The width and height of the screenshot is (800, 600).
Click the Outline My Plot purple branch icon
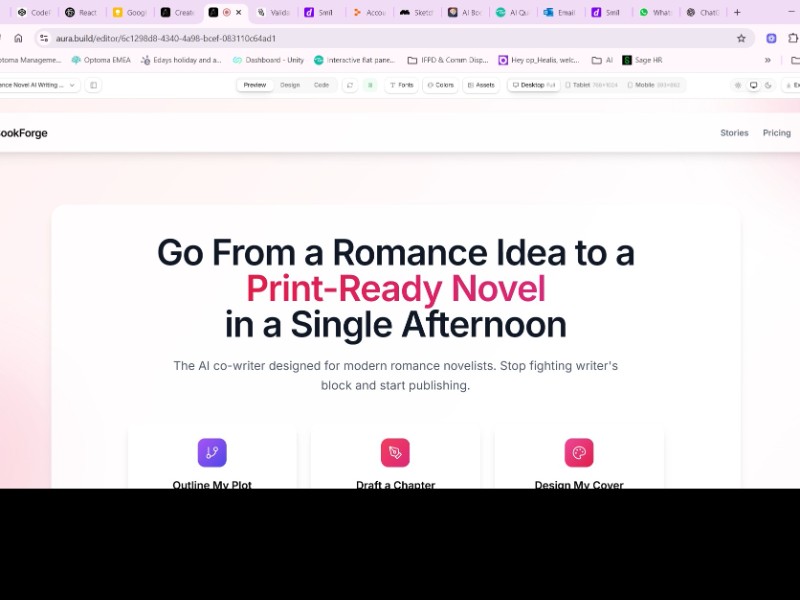(212, 452)
